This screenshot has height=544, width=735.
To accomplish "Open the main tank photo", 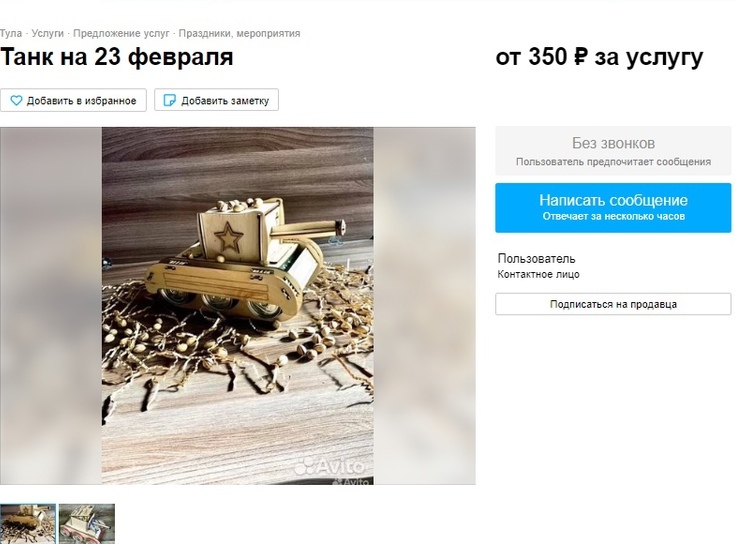I will 238,306.
